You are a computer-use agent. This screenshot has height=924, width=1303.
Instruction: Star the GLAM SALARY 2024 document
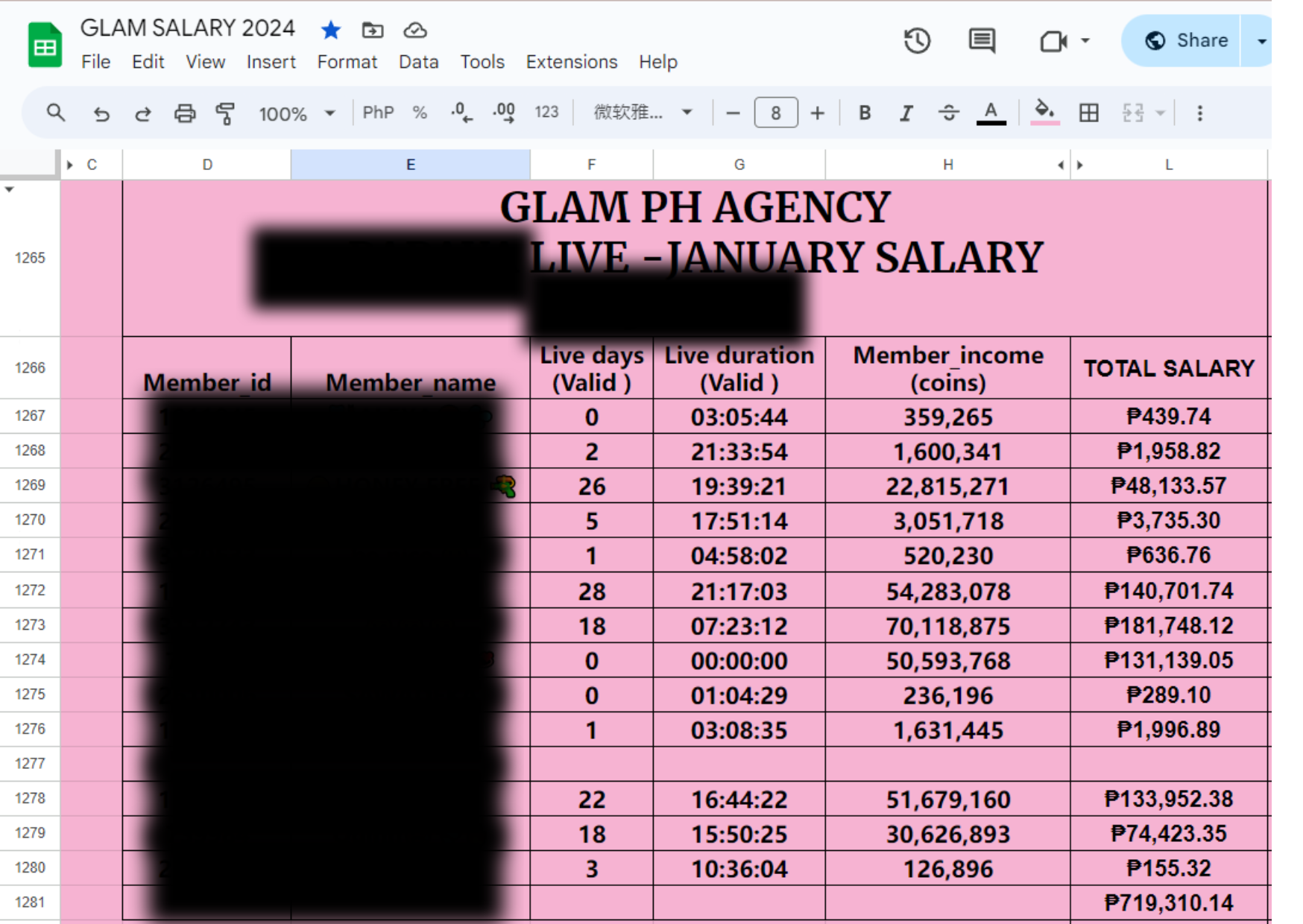pos(331,30)
